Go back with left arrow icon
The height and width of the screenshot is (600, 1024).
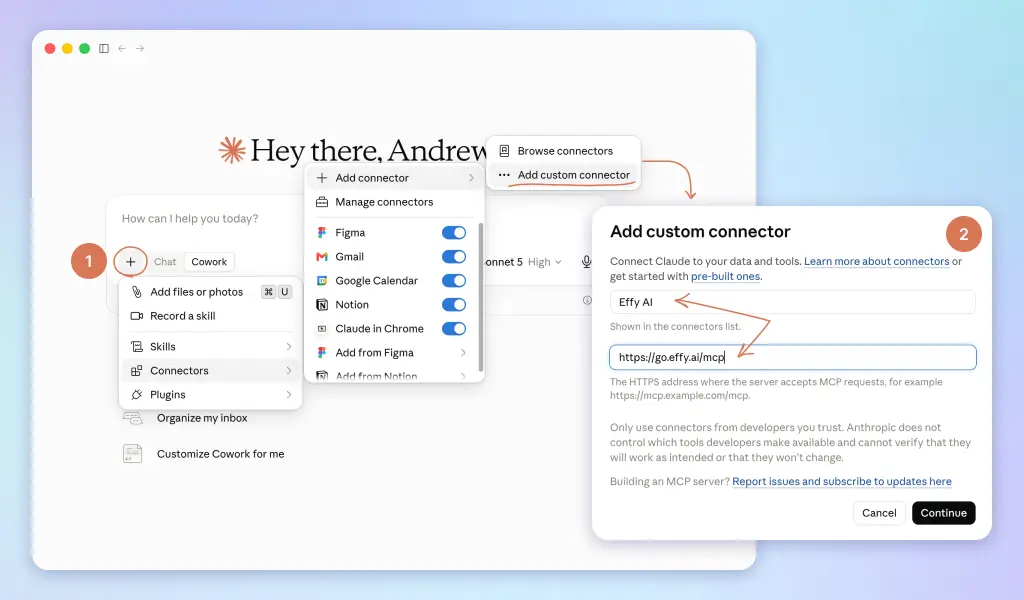tap(122, 48)
